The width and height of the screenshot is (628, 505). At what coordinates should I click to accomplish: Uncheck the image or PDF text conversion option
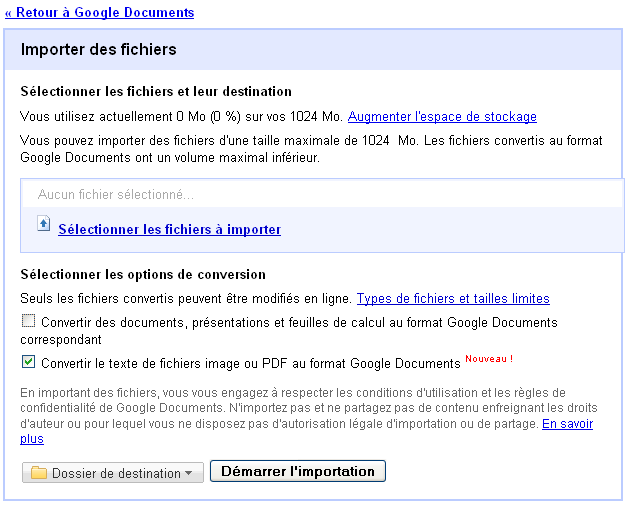click(x=29, y=361)
